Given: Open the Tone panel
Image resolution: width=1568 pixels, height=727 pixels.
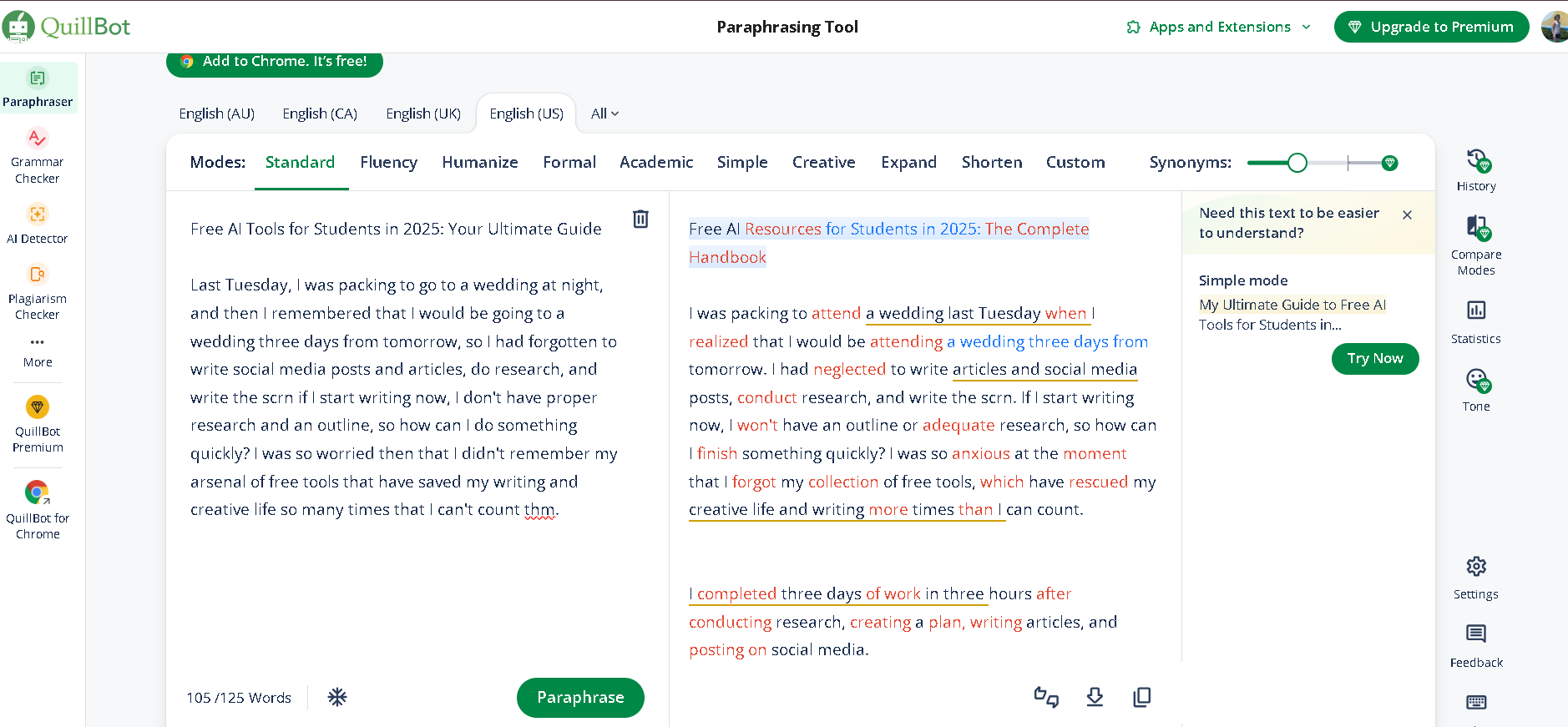Looking at the screenshot, I should [1476, 391].
